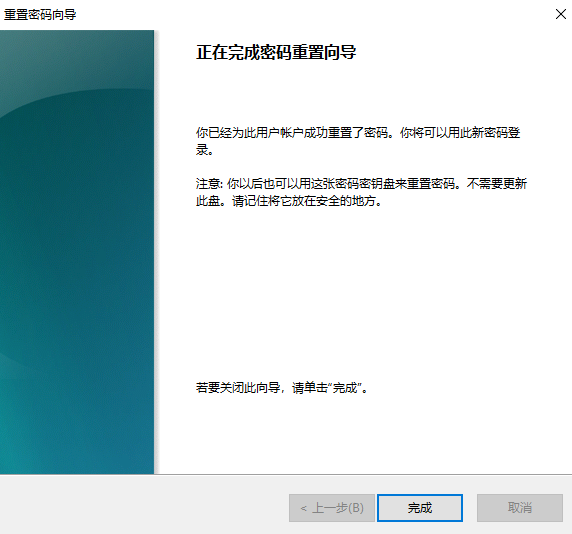572x534 pixels.
Task: Click the line 若要关闭此向导，请单击"完成"
Action: pyautogui.click(x=282, y=387)
